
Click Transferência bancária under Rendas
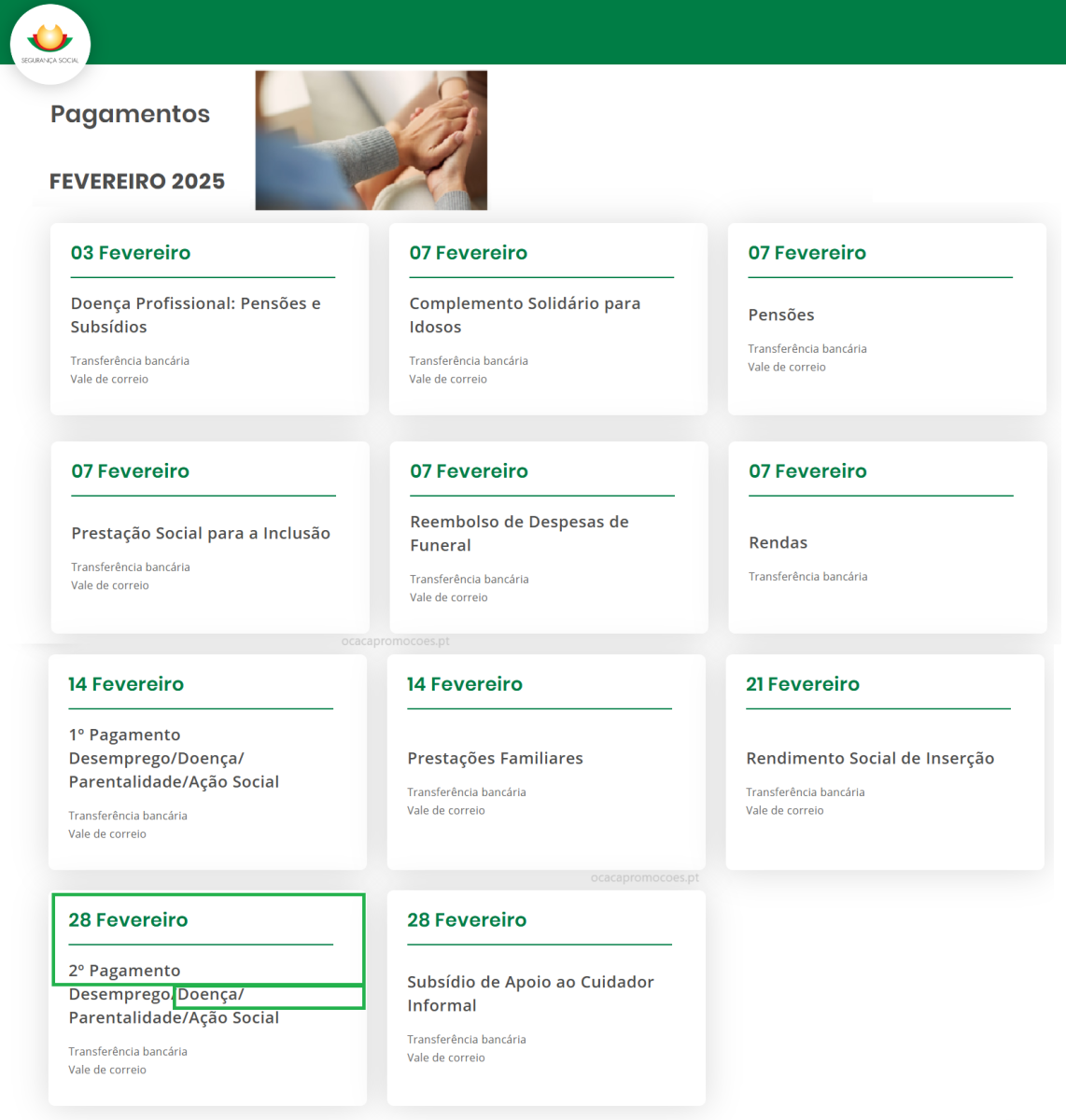click(x=808, y=577)
